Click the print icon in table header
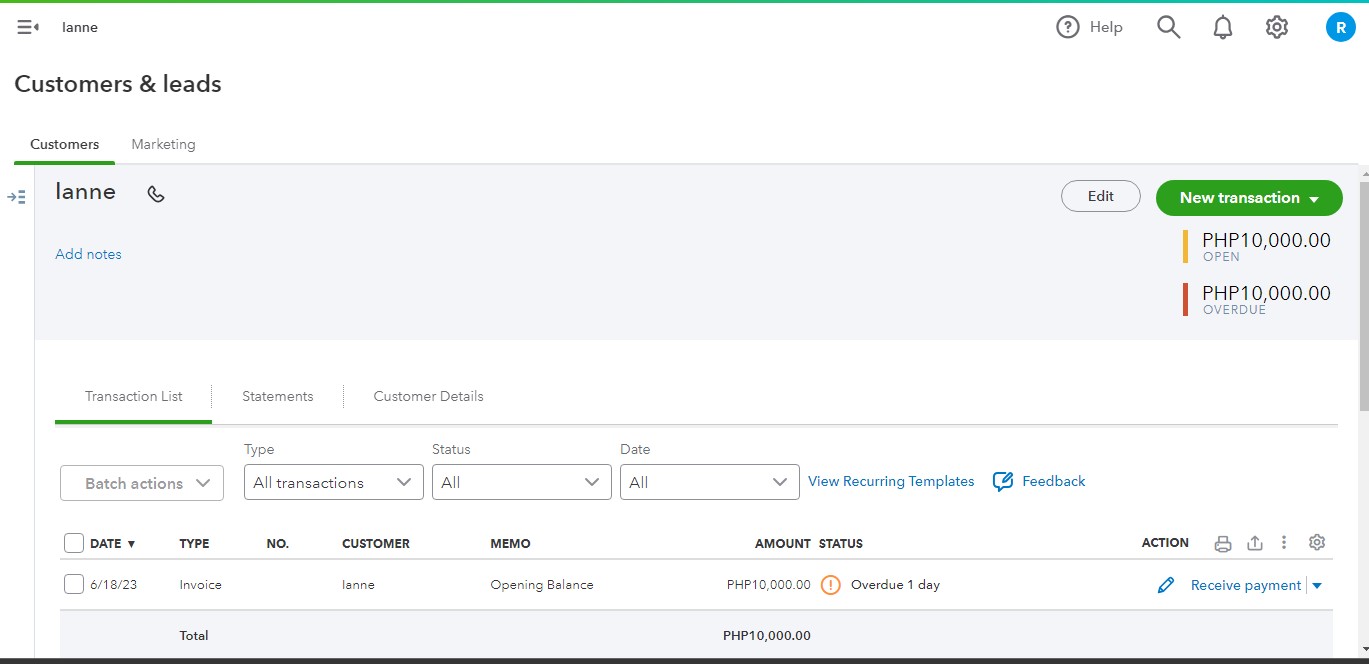Screen dimensions: 1369x664 1222,543
